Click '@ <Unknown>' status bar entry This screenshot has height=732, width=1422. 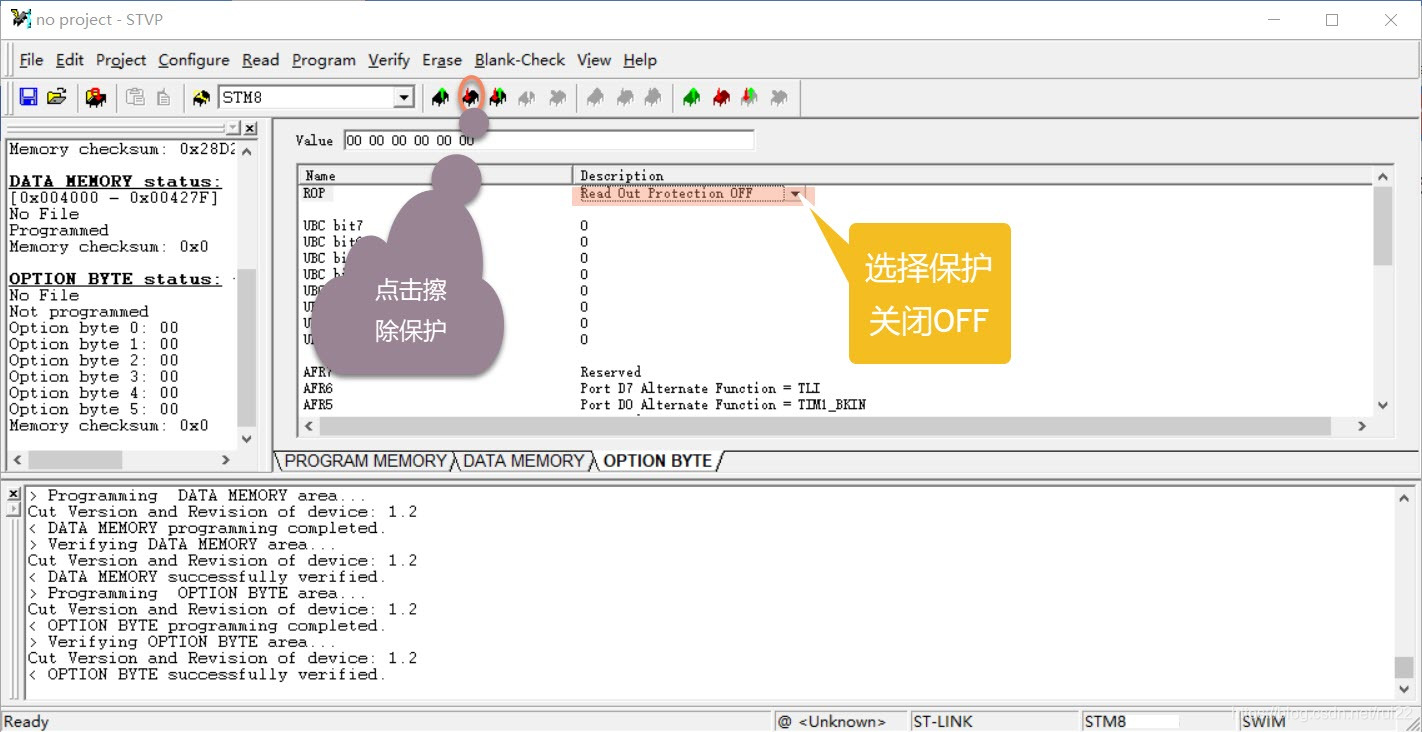[x=832, y=721]
